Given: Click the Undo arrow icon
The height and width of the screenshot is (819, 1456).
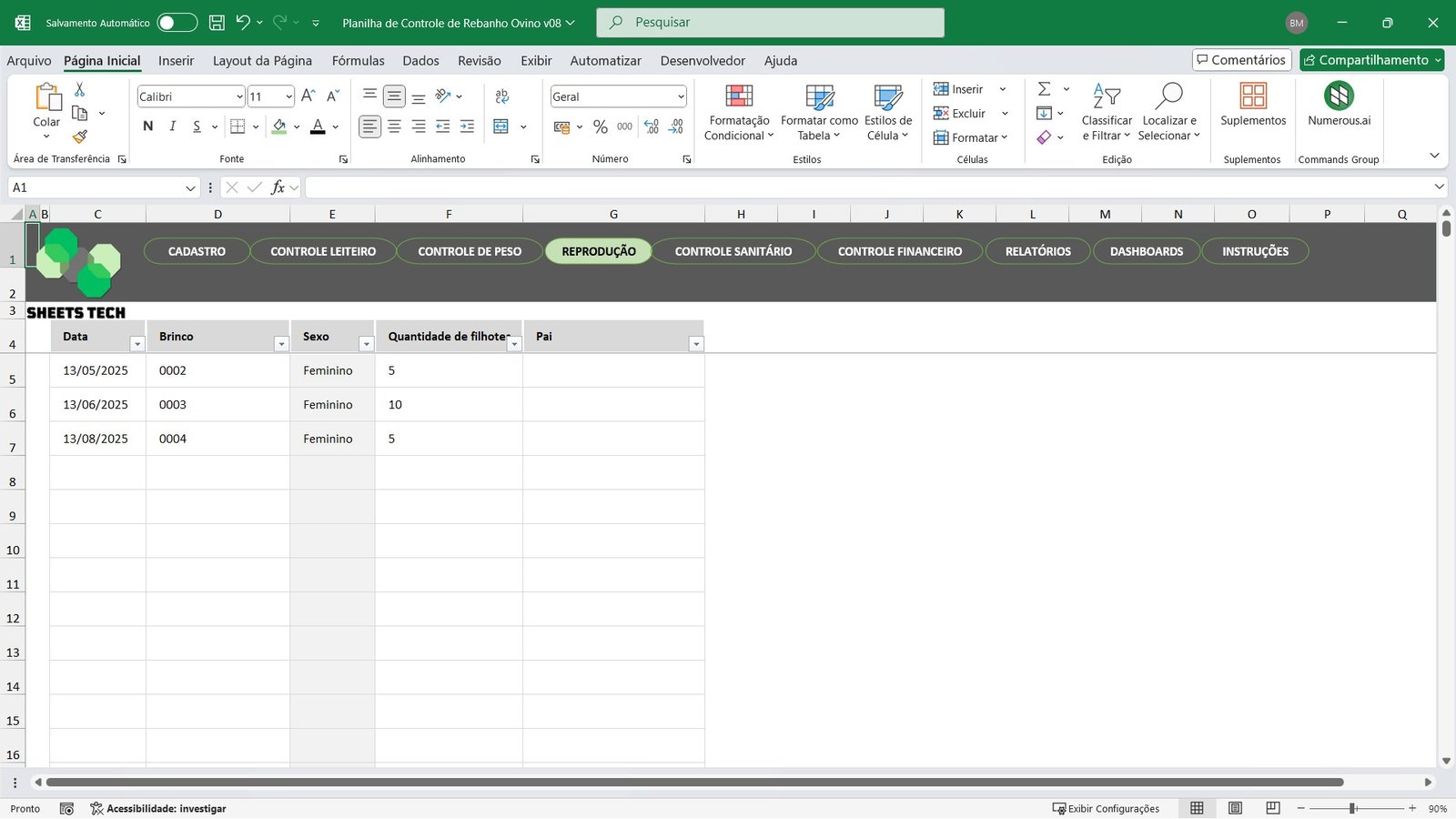Looking at the screenshot, I should [x=242, y=23].
